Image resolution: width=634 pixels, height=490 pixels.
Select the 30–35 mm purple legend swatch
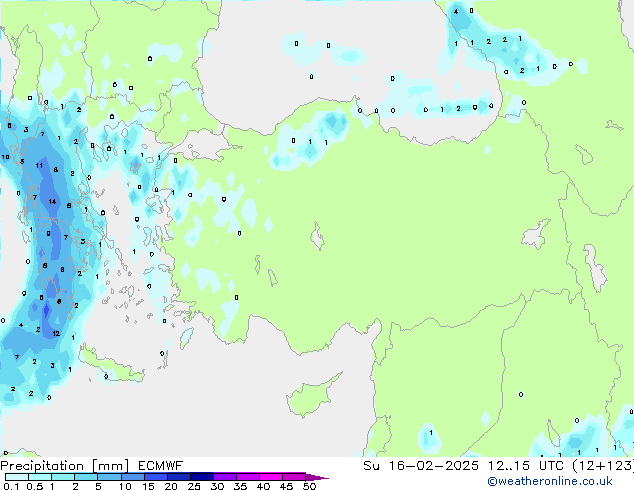tap(224, 477)
